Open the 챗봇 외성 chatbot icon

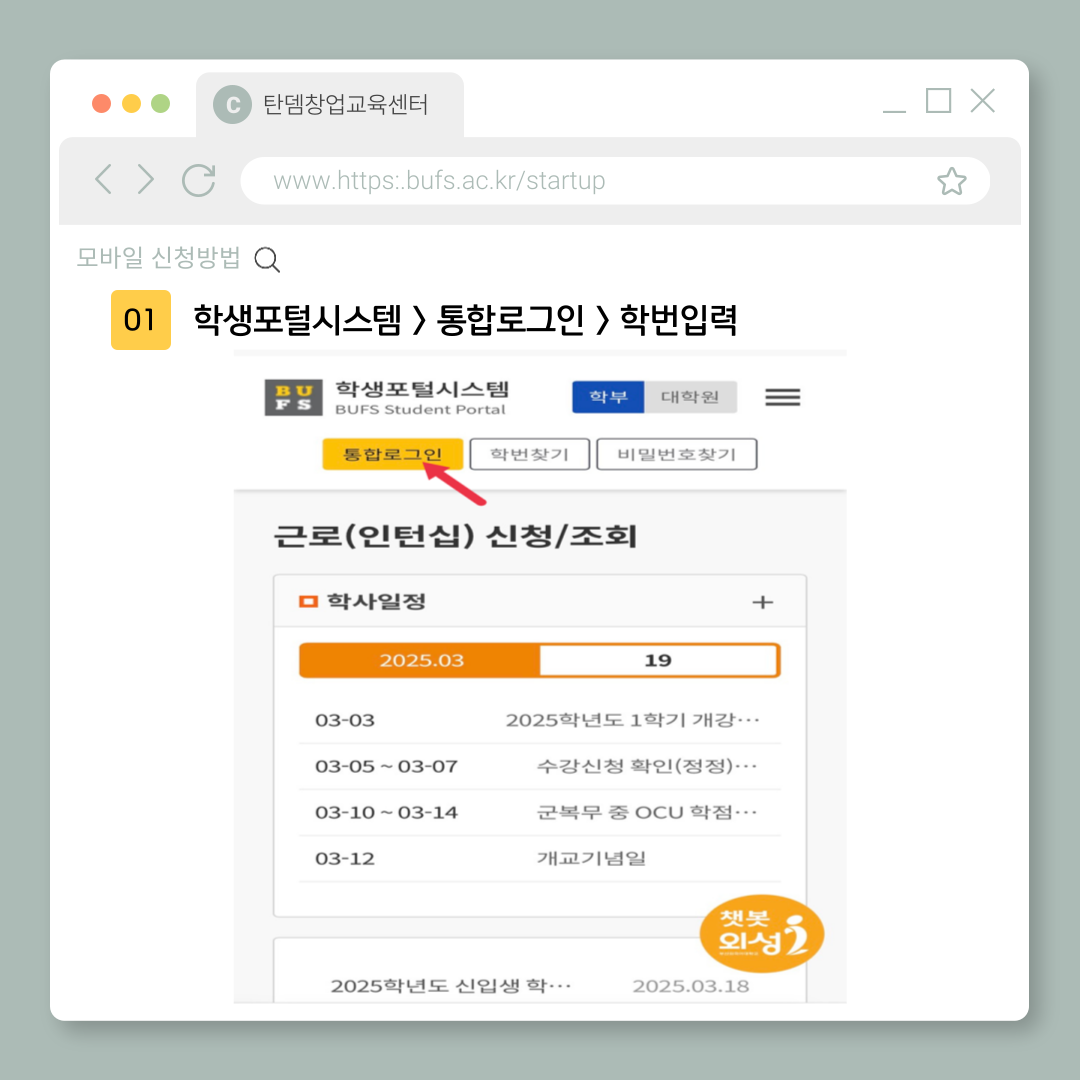[x=761, y=934]
